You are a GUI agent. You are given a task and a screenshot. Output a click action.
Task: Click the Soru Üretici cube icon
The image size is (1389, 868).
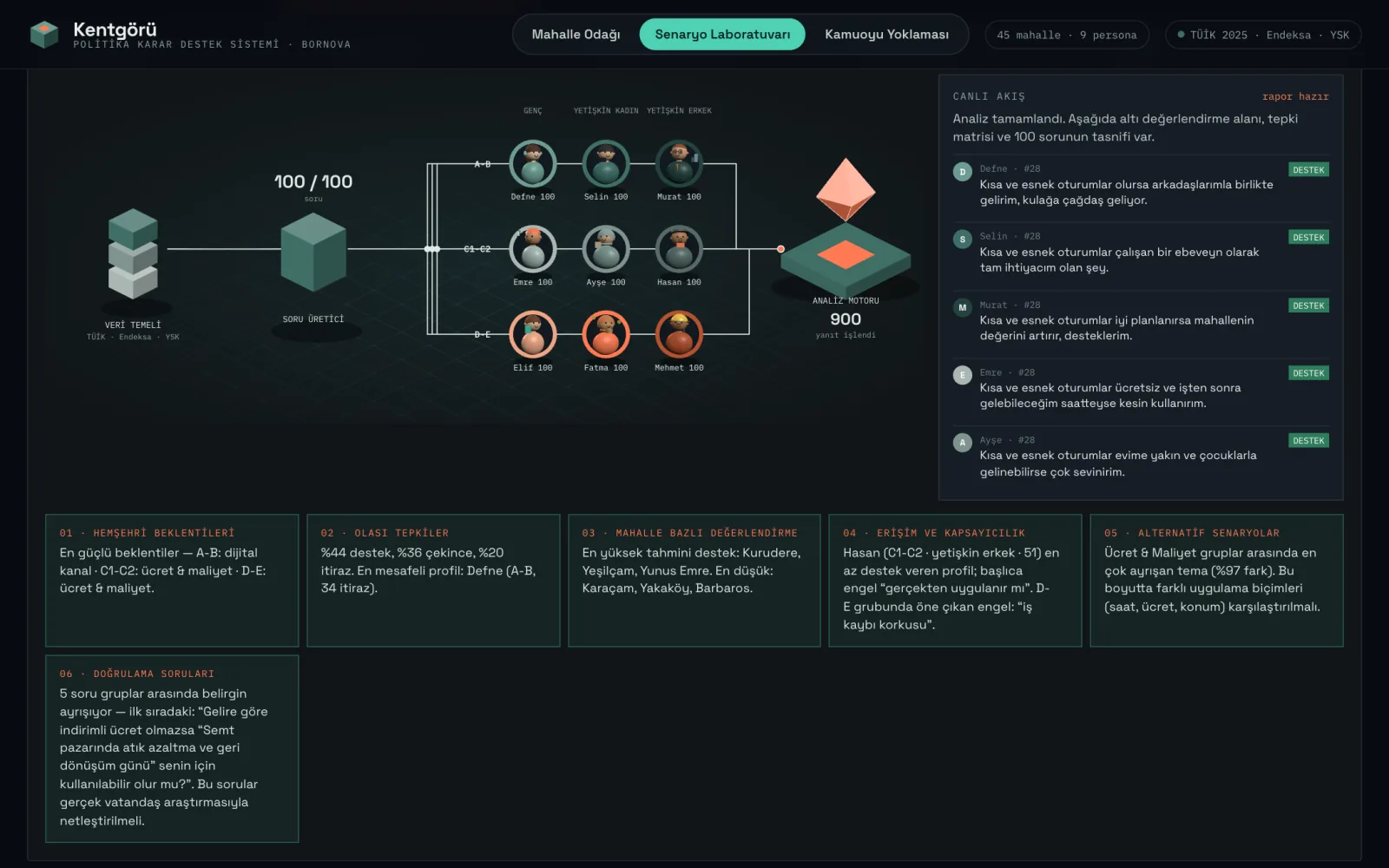(313, 253)
